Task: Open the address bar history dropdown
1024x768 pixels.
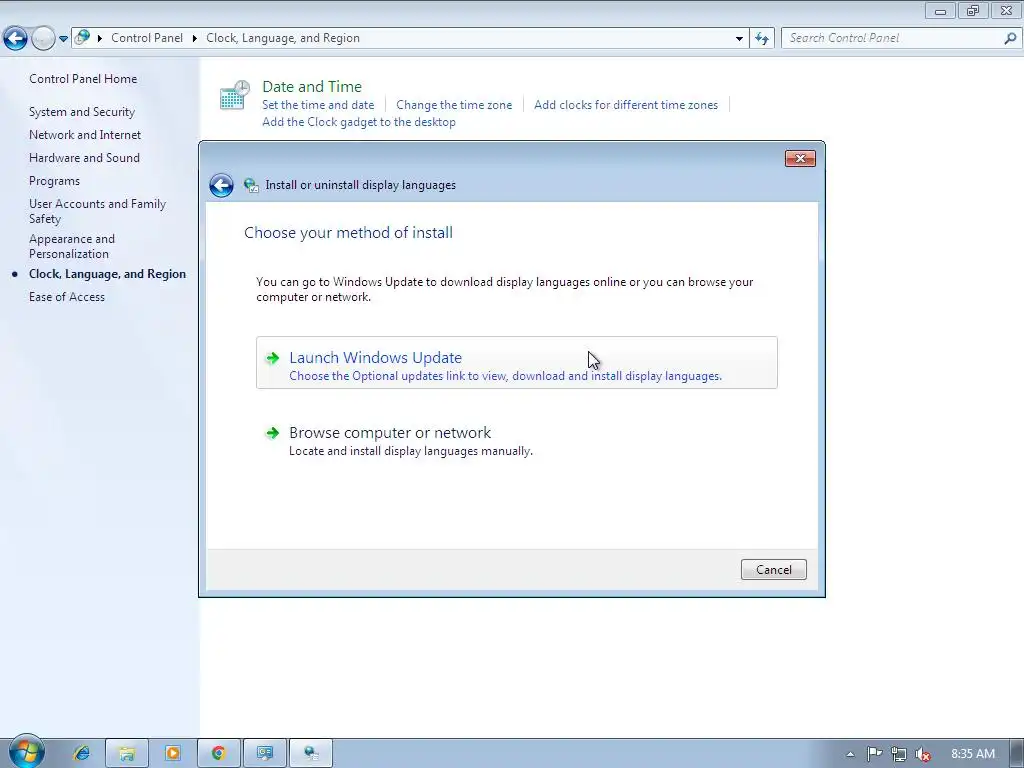Action: [739, 39]
